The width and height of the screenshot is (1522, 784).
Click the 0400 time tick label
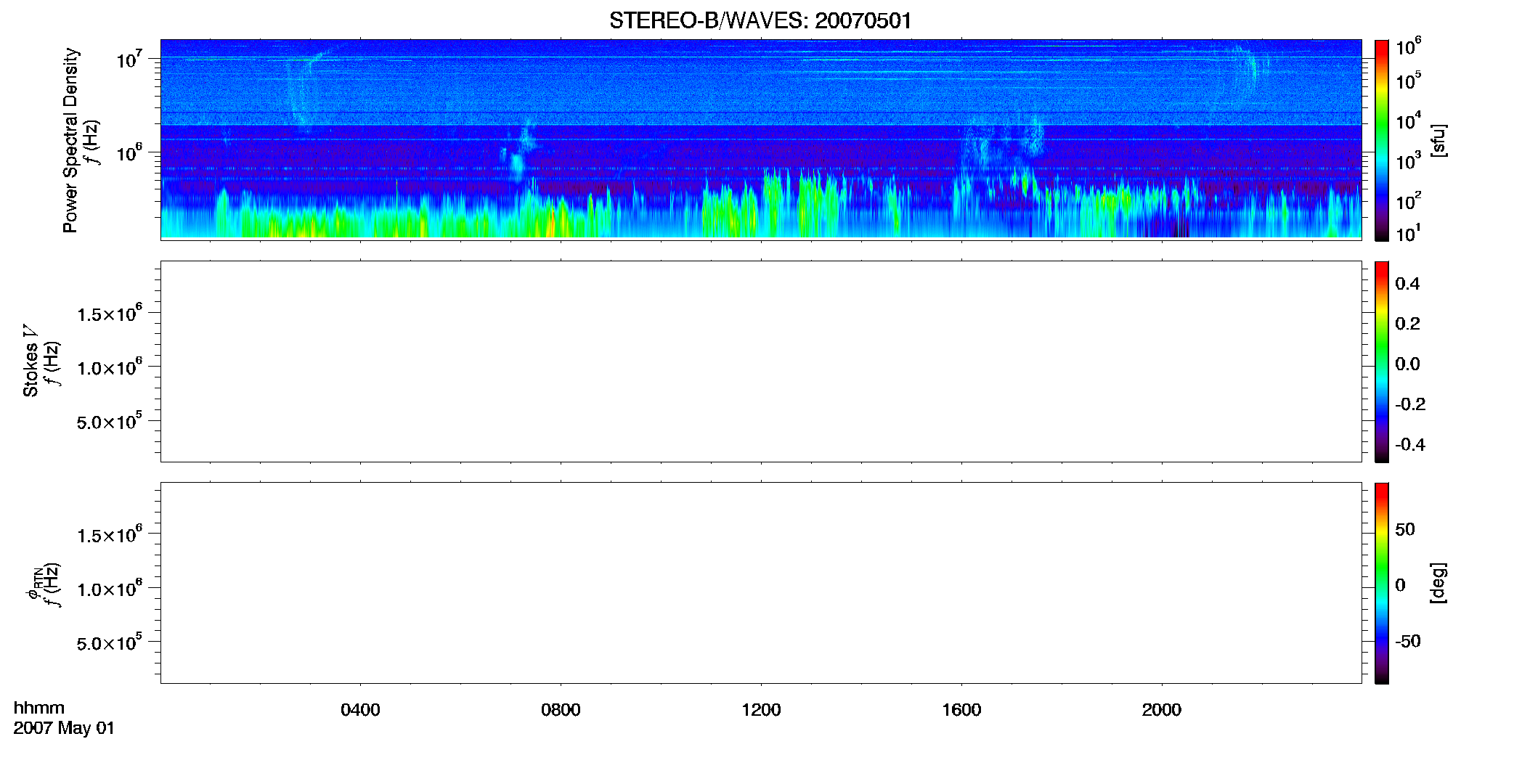tap(360, 710)
